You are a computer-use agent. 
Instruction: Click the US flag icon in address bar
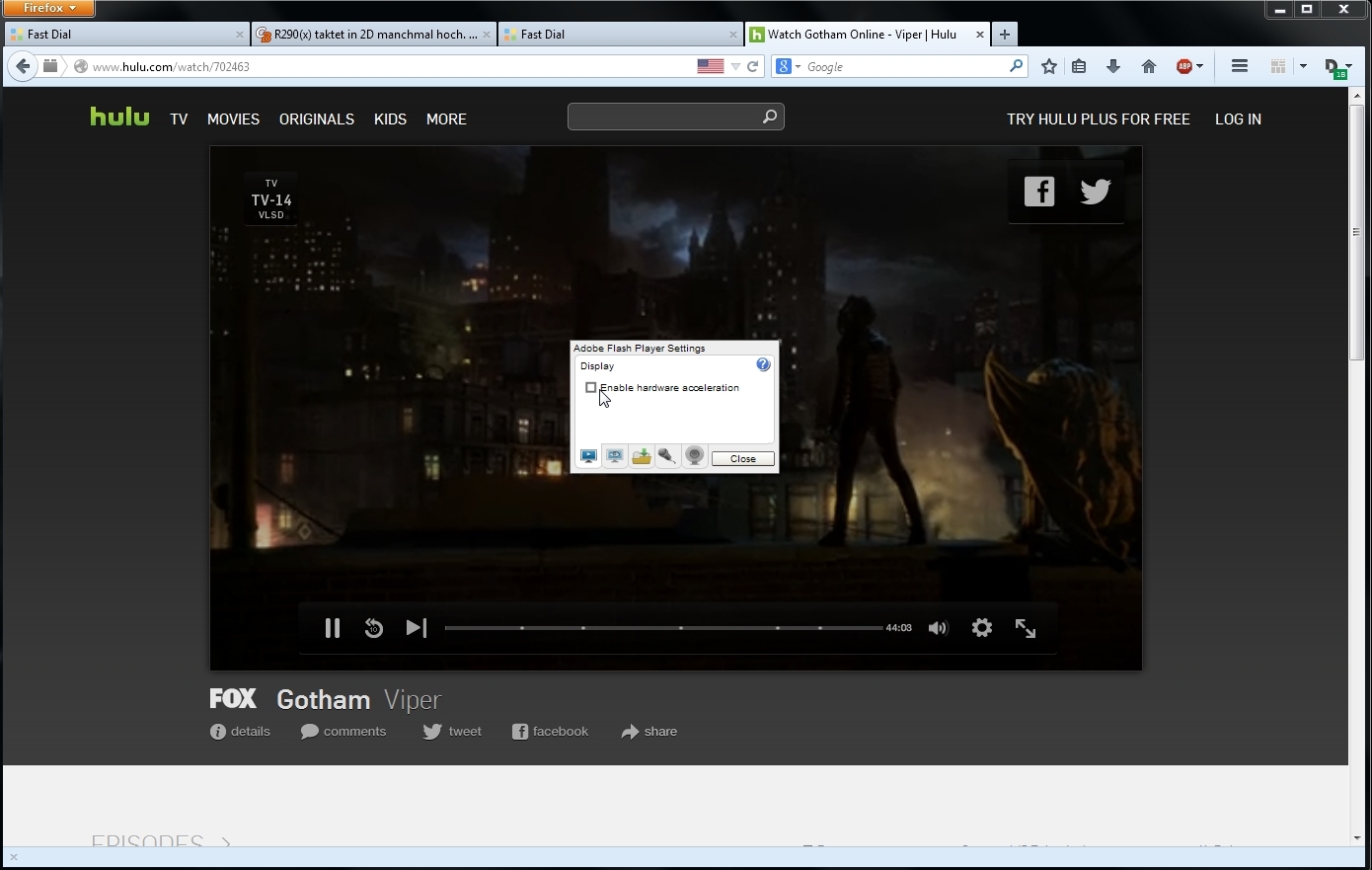coord(711,66)
